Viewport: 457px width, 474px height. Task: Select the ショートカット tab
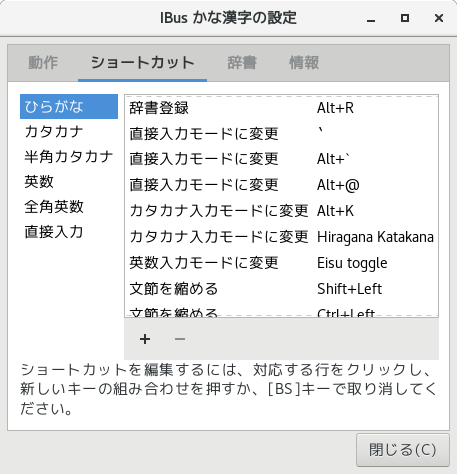pos(142,63)
